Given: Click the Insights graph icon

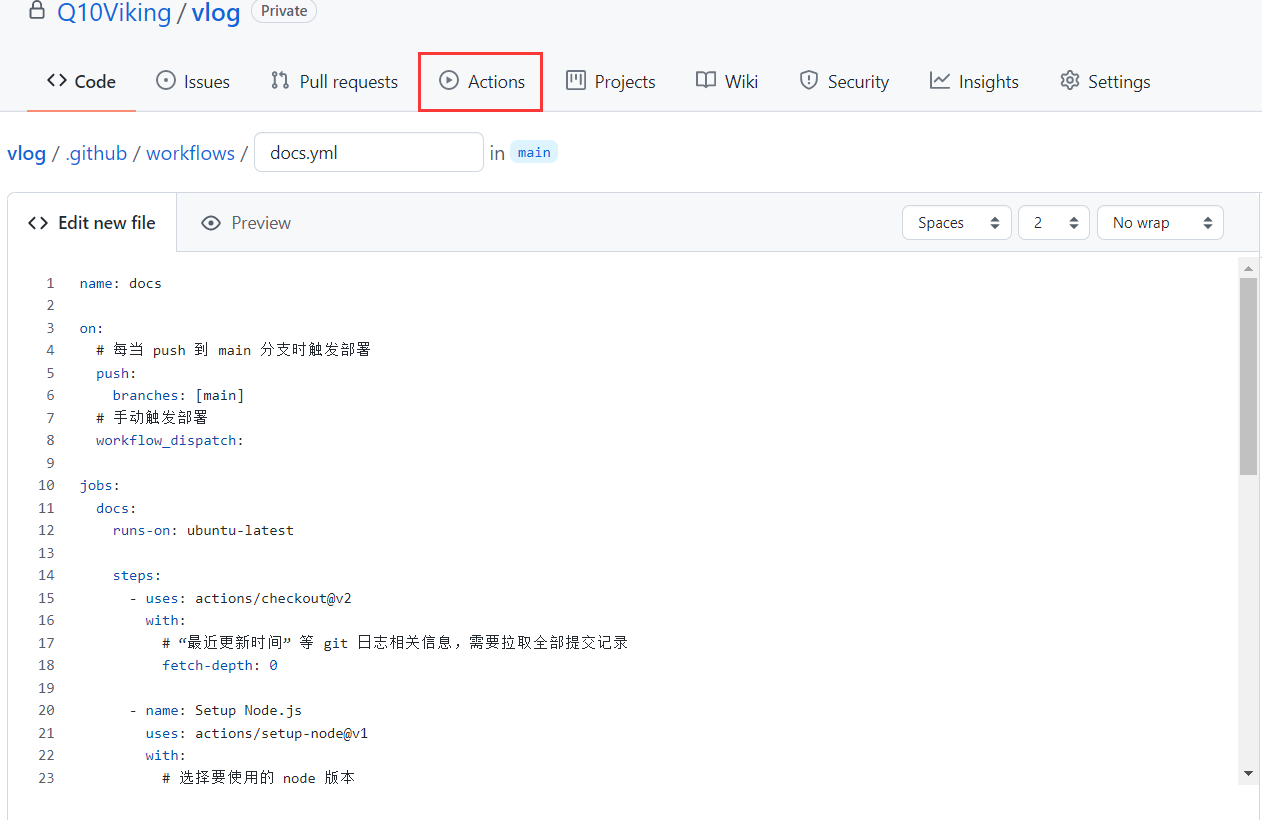Looking at the screenshot, I should pos(939,81).
